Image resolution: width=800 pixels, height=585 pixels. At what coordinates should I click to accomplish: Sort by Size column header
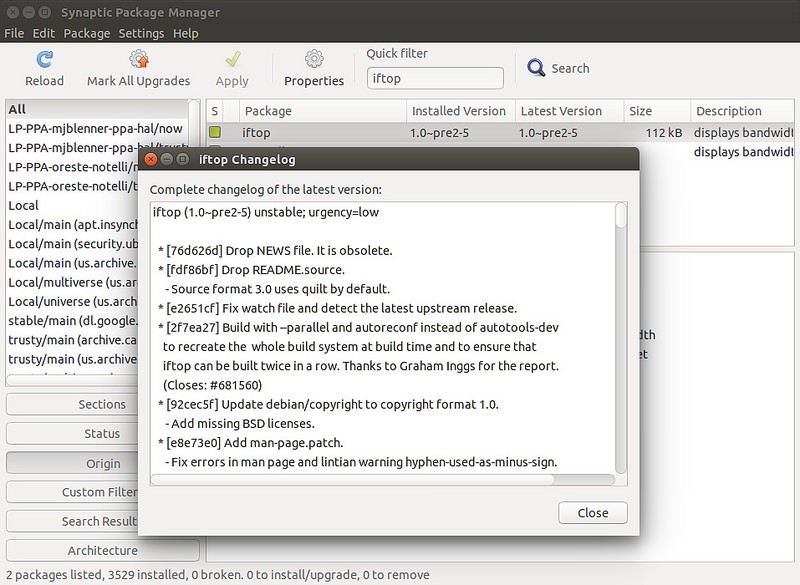tap(657, 111)
